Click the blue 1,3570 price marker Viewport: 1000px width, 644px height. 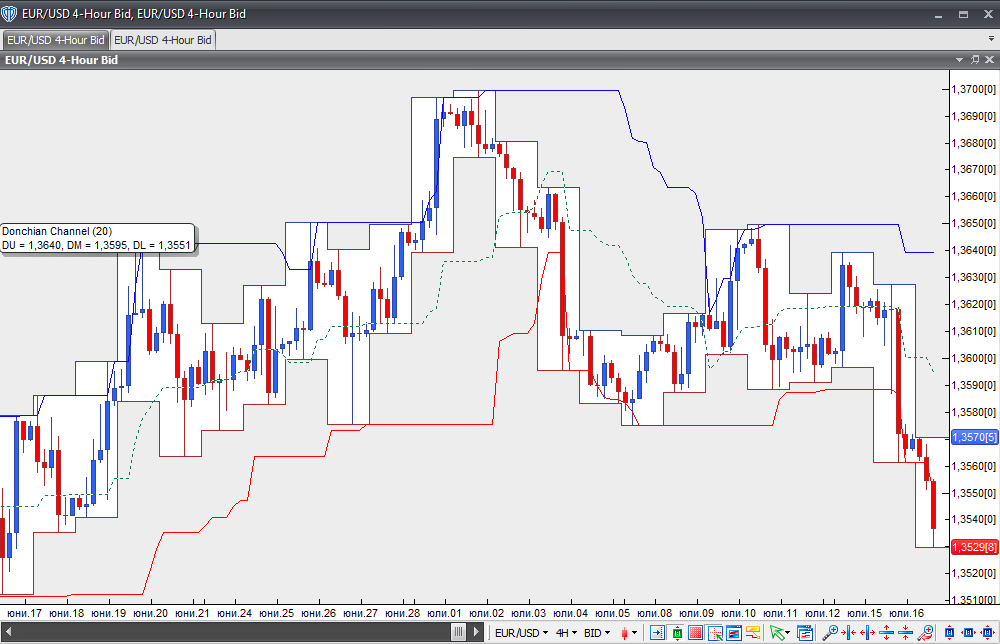click(x=974, y=437)
